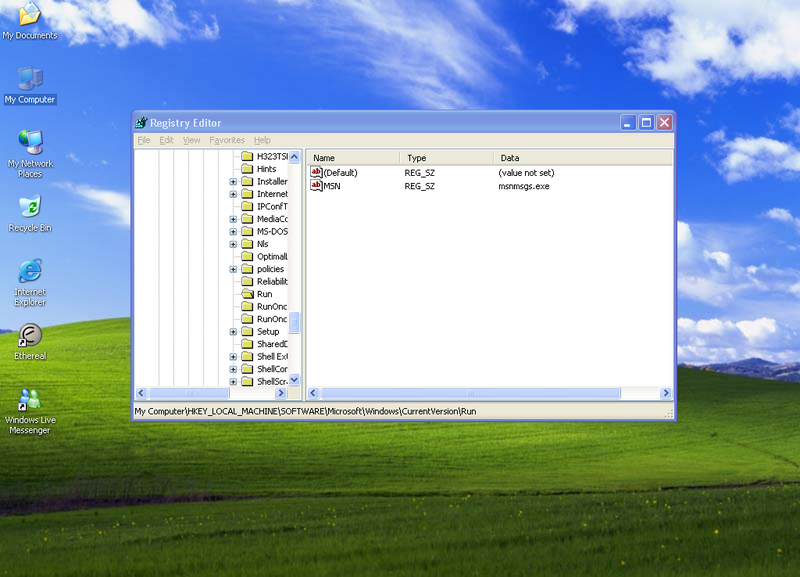This screenshot has width=800, height=577.
Task: Open the Edit menu
Action: 166,140
